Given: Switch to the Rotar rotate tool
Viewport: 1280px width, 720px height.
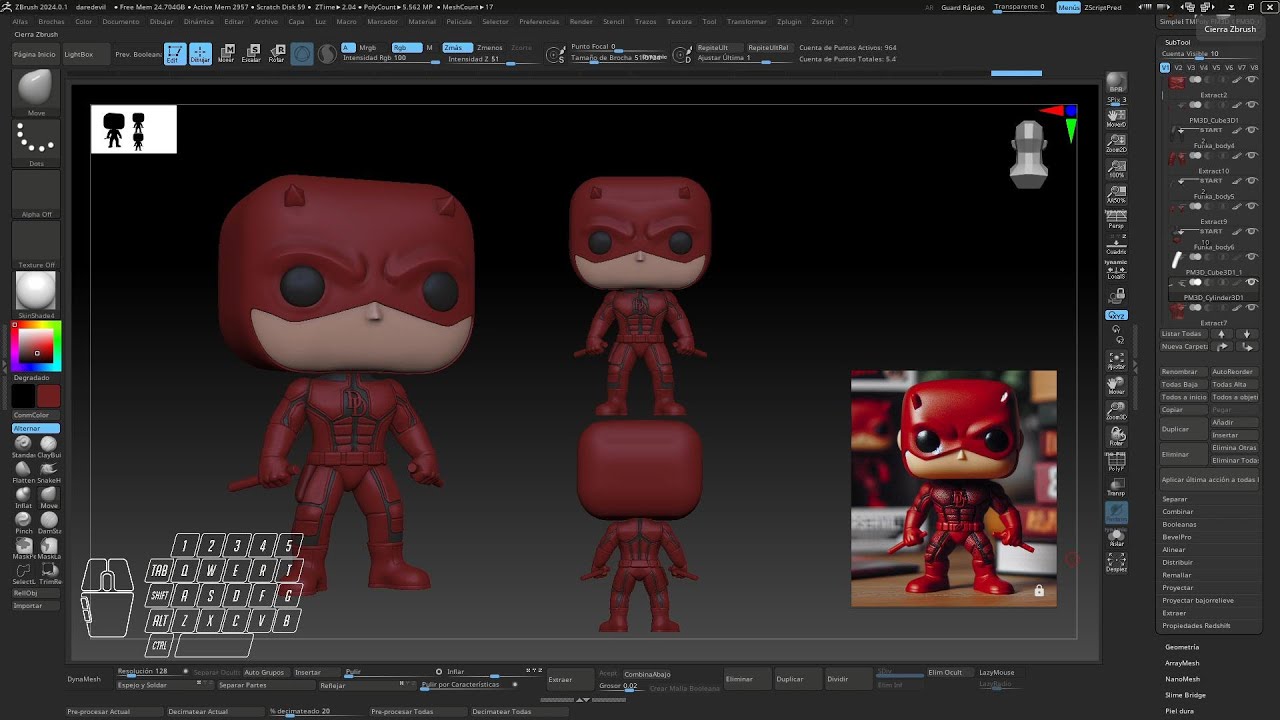Looking at the screenshot, I should 277,54.
